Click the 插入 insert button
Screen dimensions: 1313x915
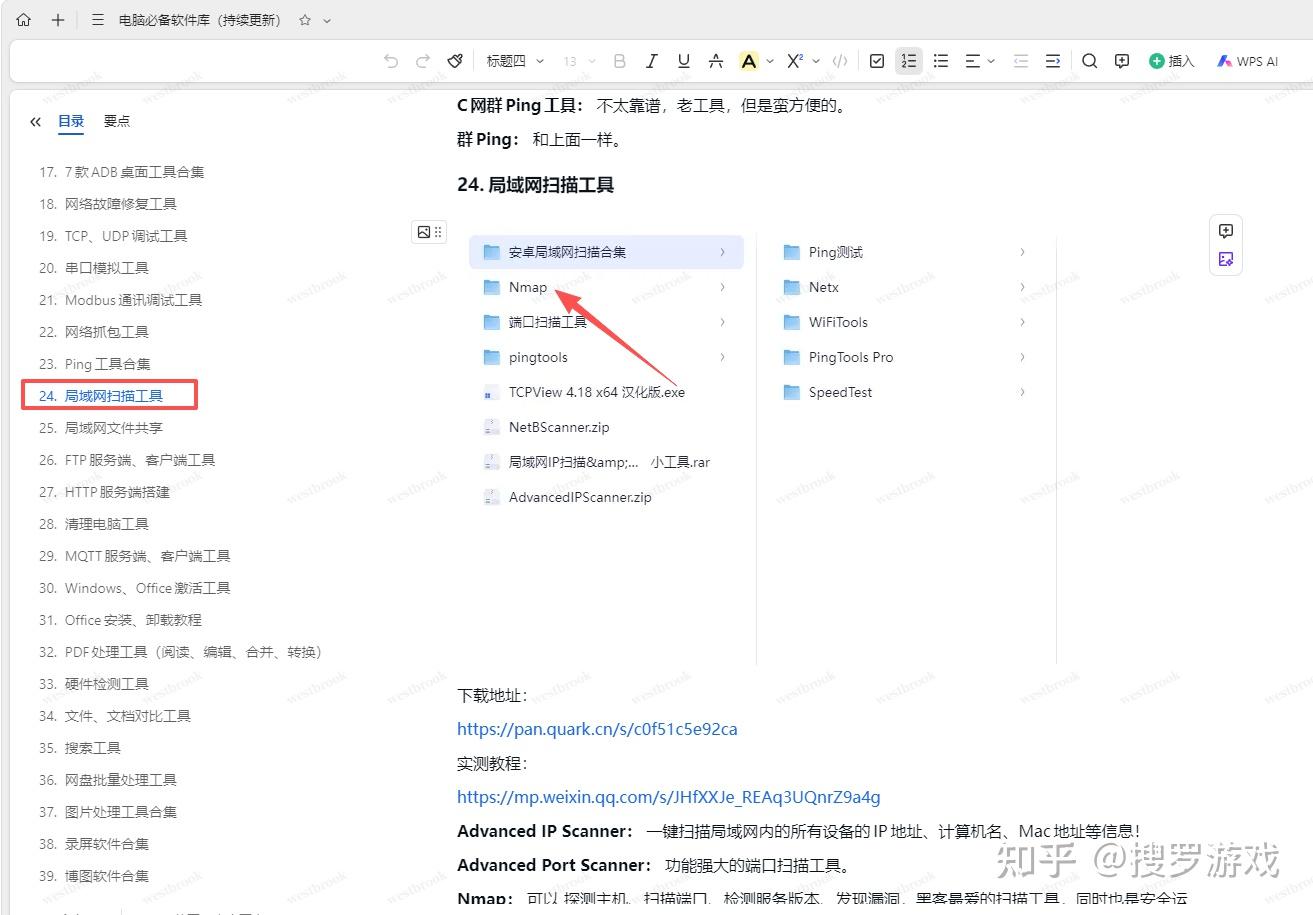[1172, 61]
